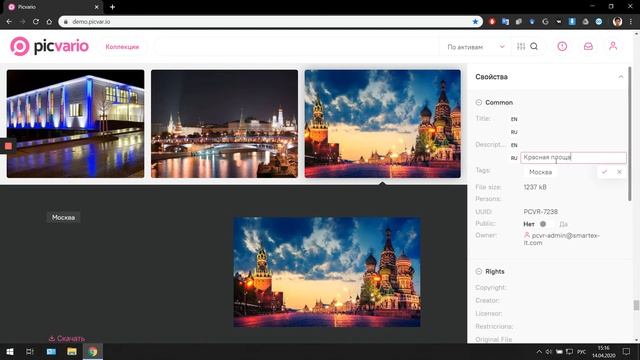Open File Explorer from taskbar
The width and height of the screenshot is (640, 360).
tap(72, 351)
